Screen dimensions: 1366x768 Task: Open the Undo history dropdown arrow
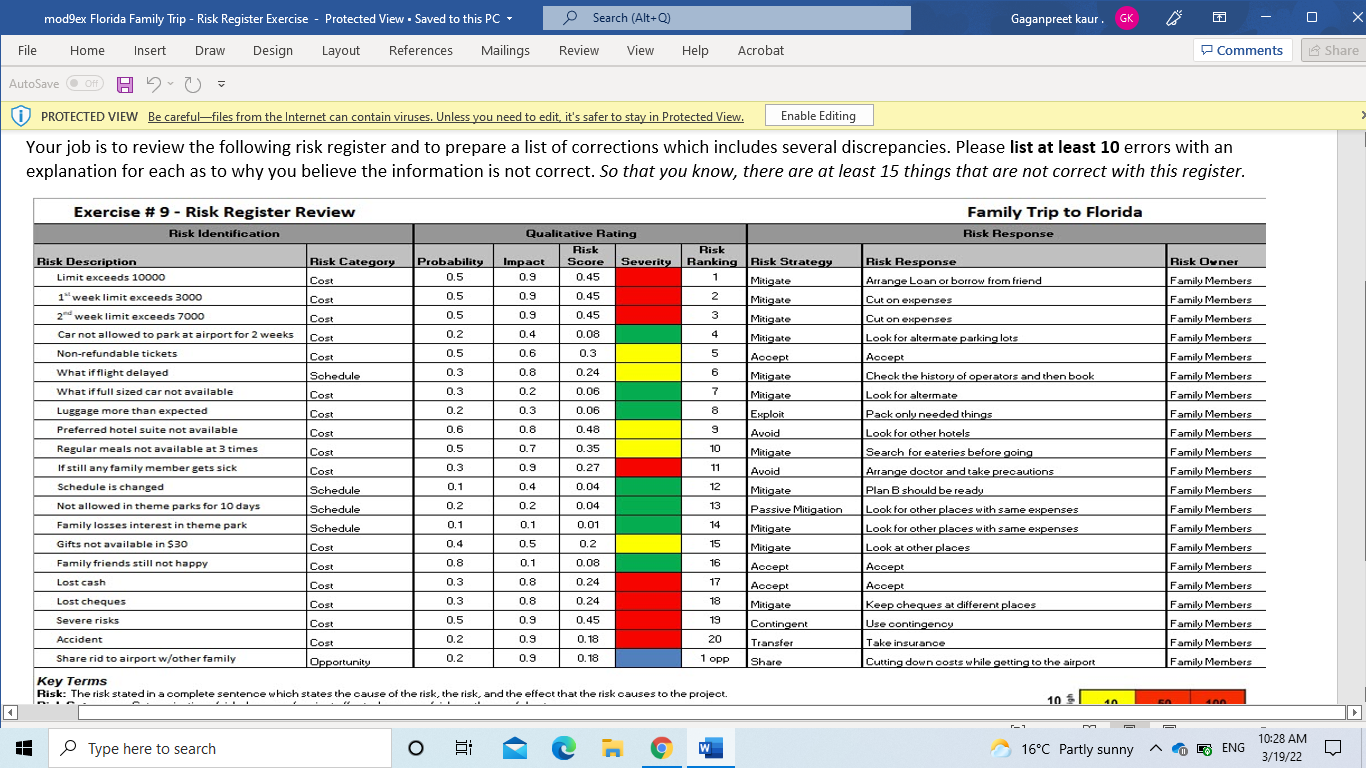pos(170,84)
